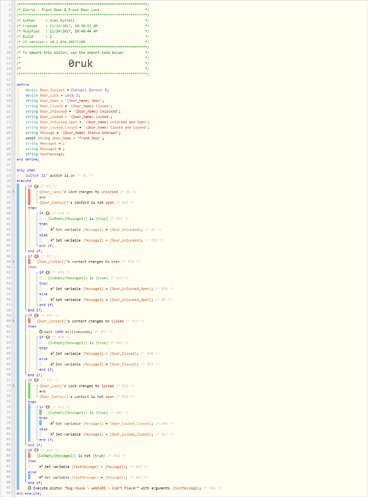The width and height of the screenshot is (370, 500).
Task: Click the icon before 'Execute piston' statement
Action: click(30, 489)
